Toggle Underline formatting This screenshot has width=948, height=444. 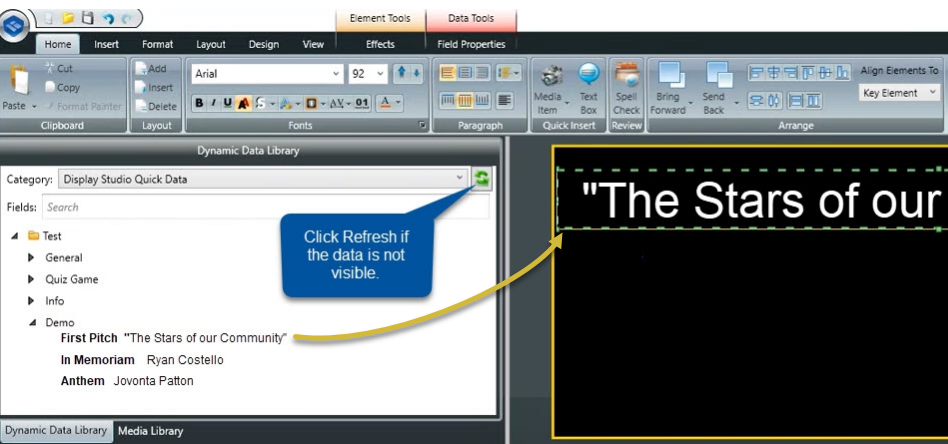pos(227,103)
